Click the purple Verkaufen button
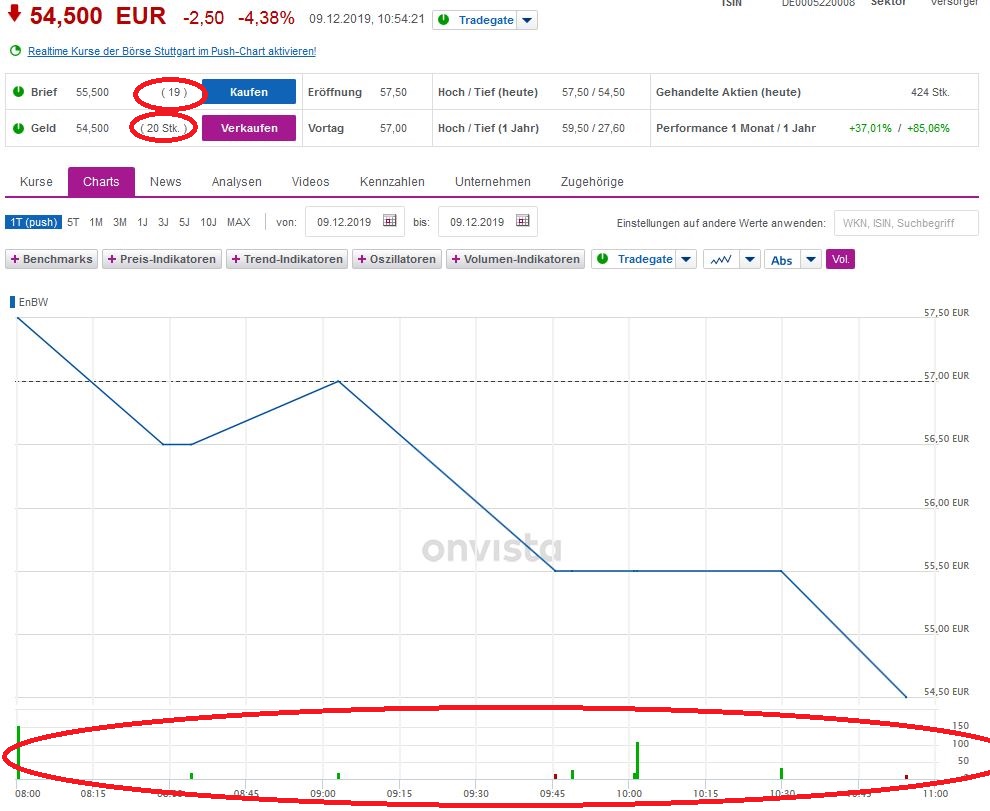 249,128
